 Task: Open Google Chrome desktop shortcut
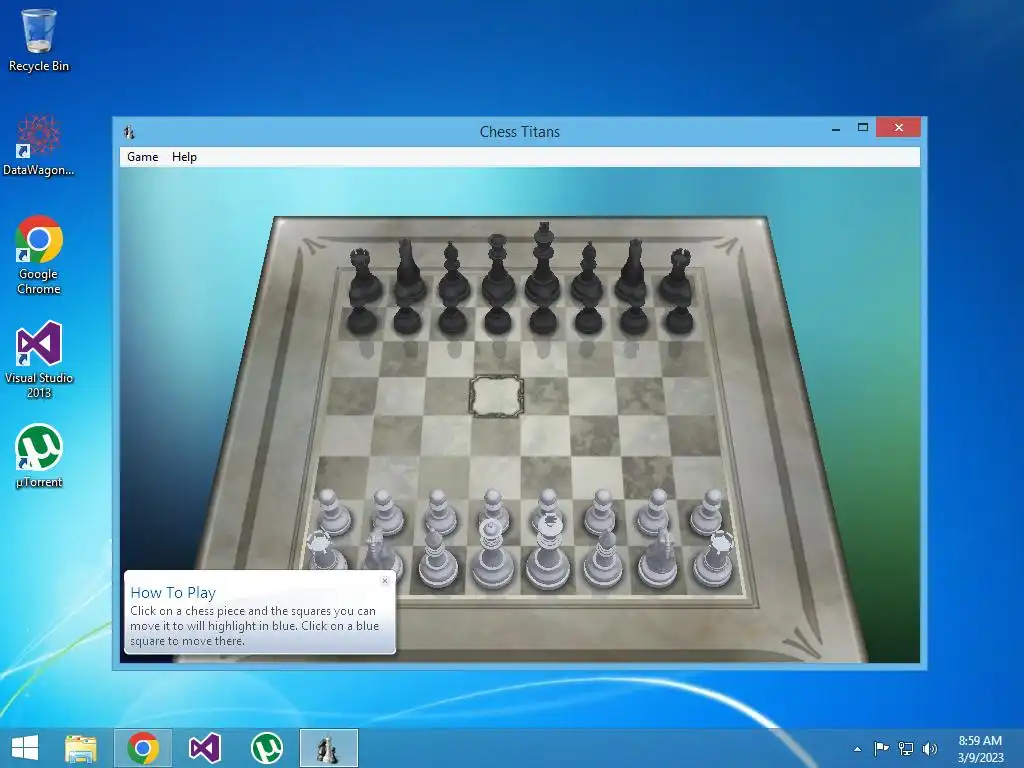[x=39, y=255]
